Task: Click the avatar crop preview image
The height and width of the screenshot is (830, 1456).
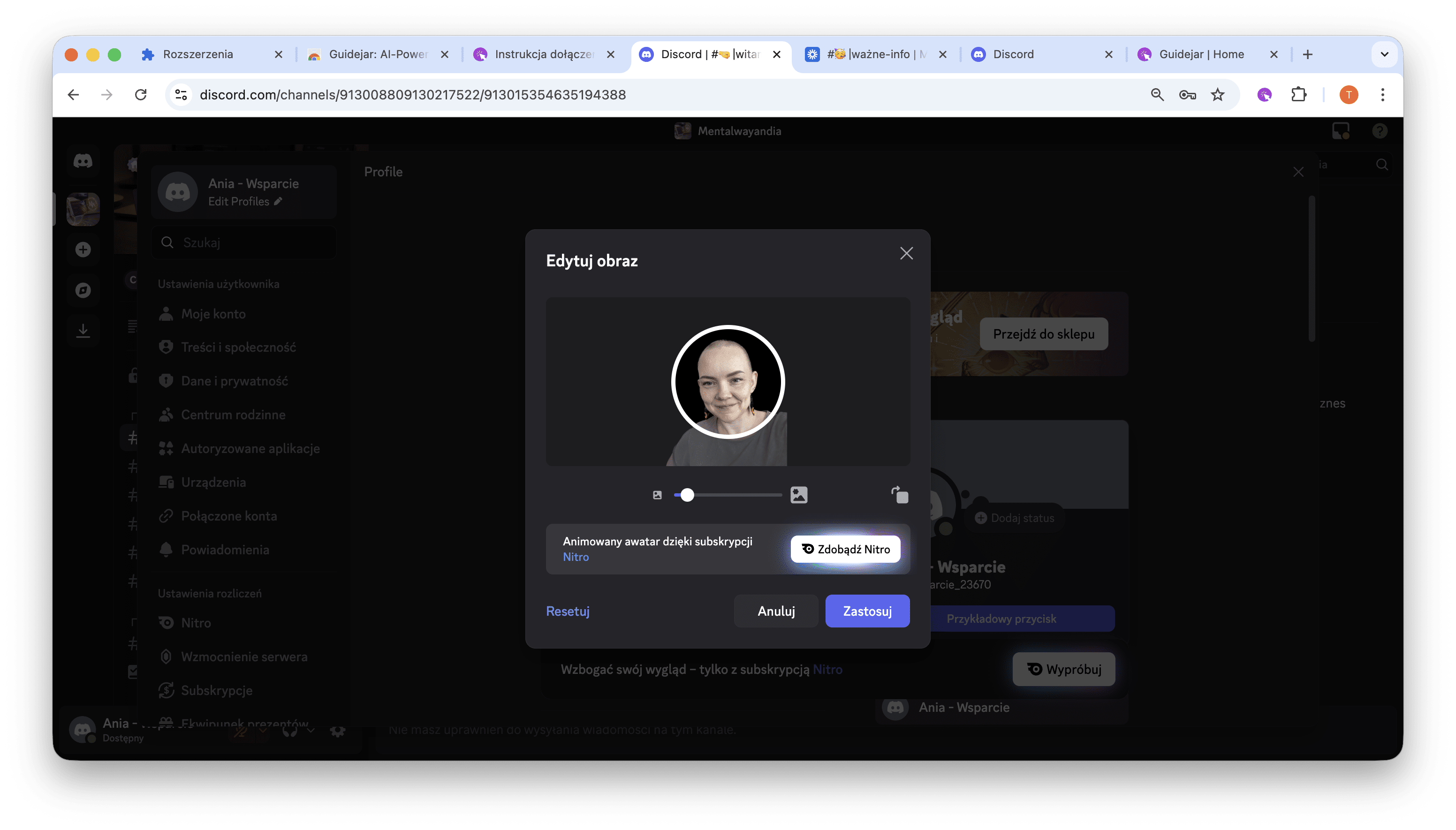Action: click(x=728, y=382)
